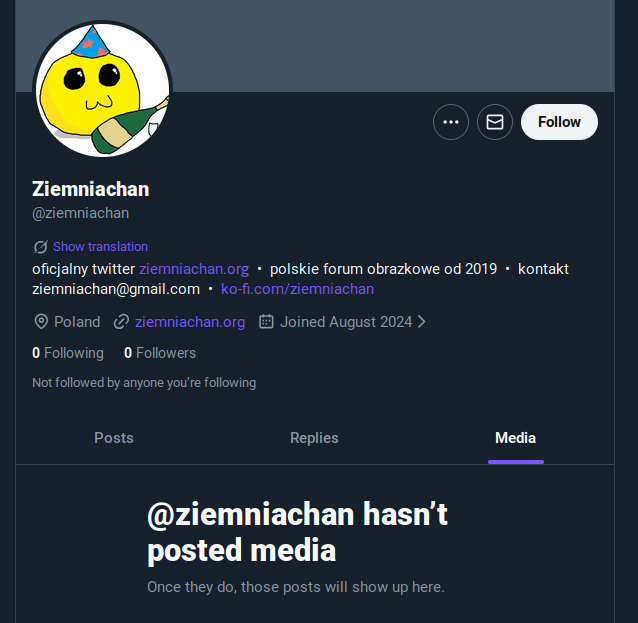Click the envelope message icon

click(x=495, y=122)
